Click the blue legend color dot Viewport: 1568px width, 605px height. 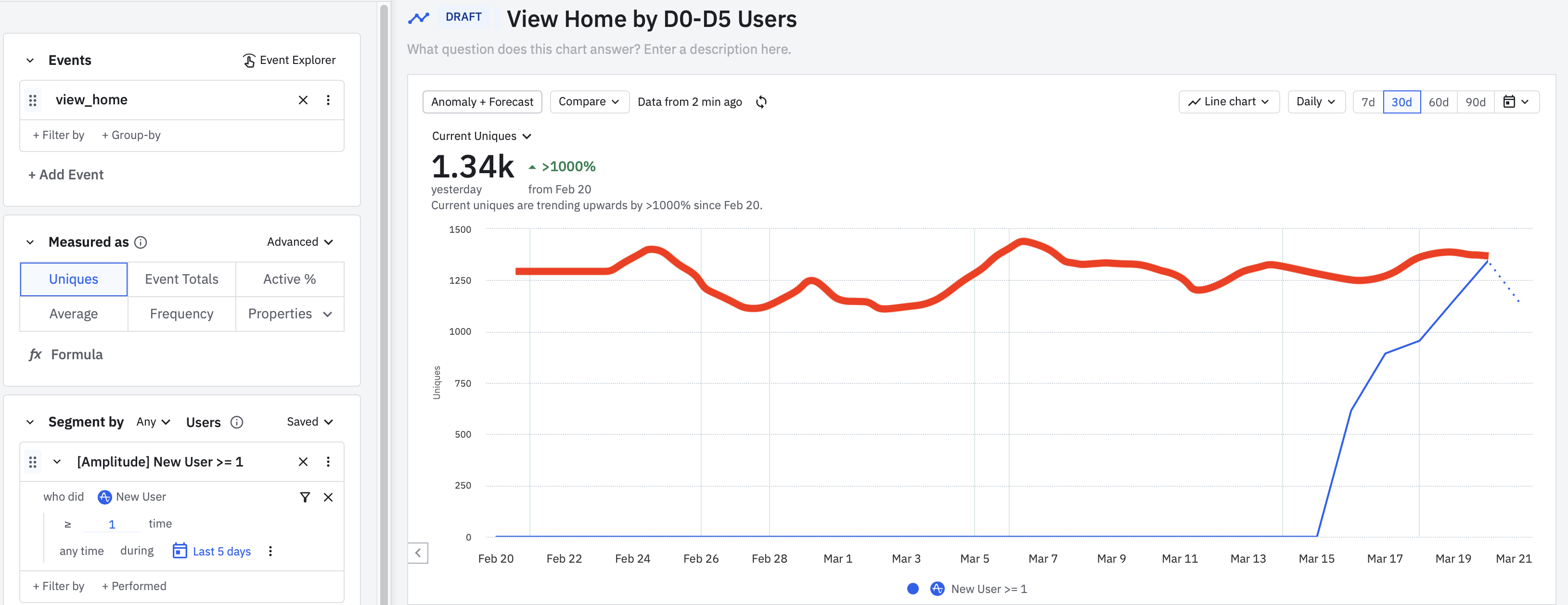pyautogui.click(x=913, y=589)
